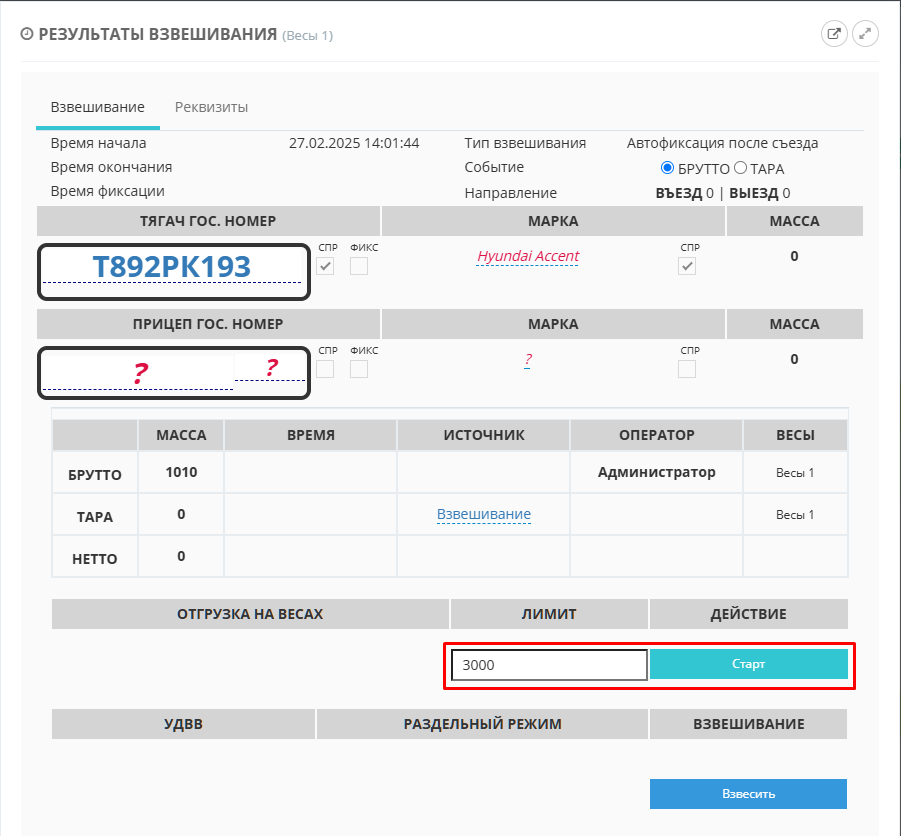
Task: Click the limit input field containing 3000
Action: 549,665
